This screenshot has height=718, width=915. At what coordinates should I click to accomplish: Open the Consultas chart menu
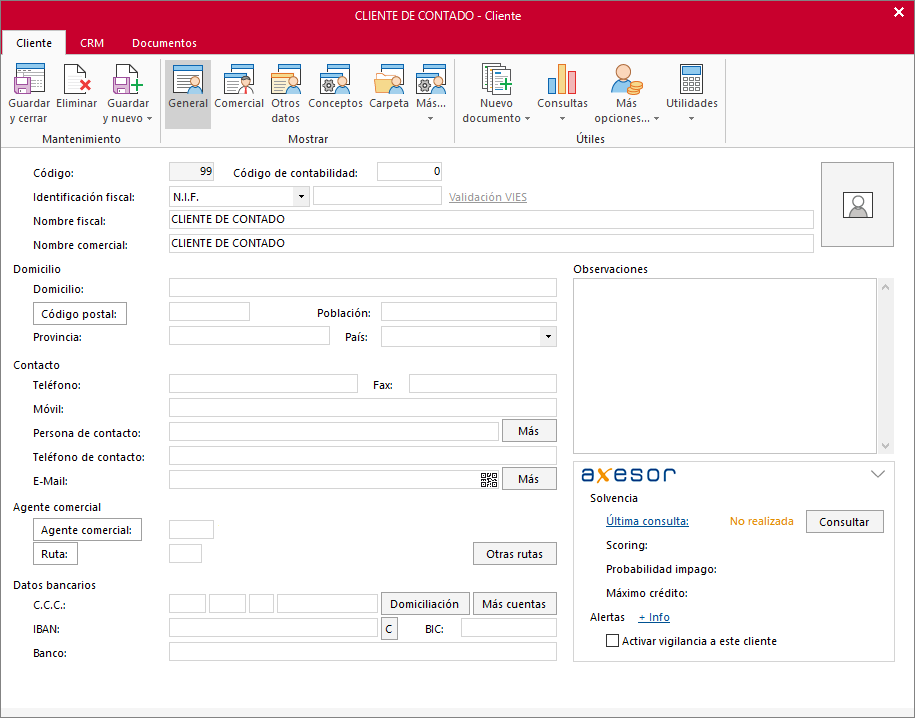click(x=562, y=80)
